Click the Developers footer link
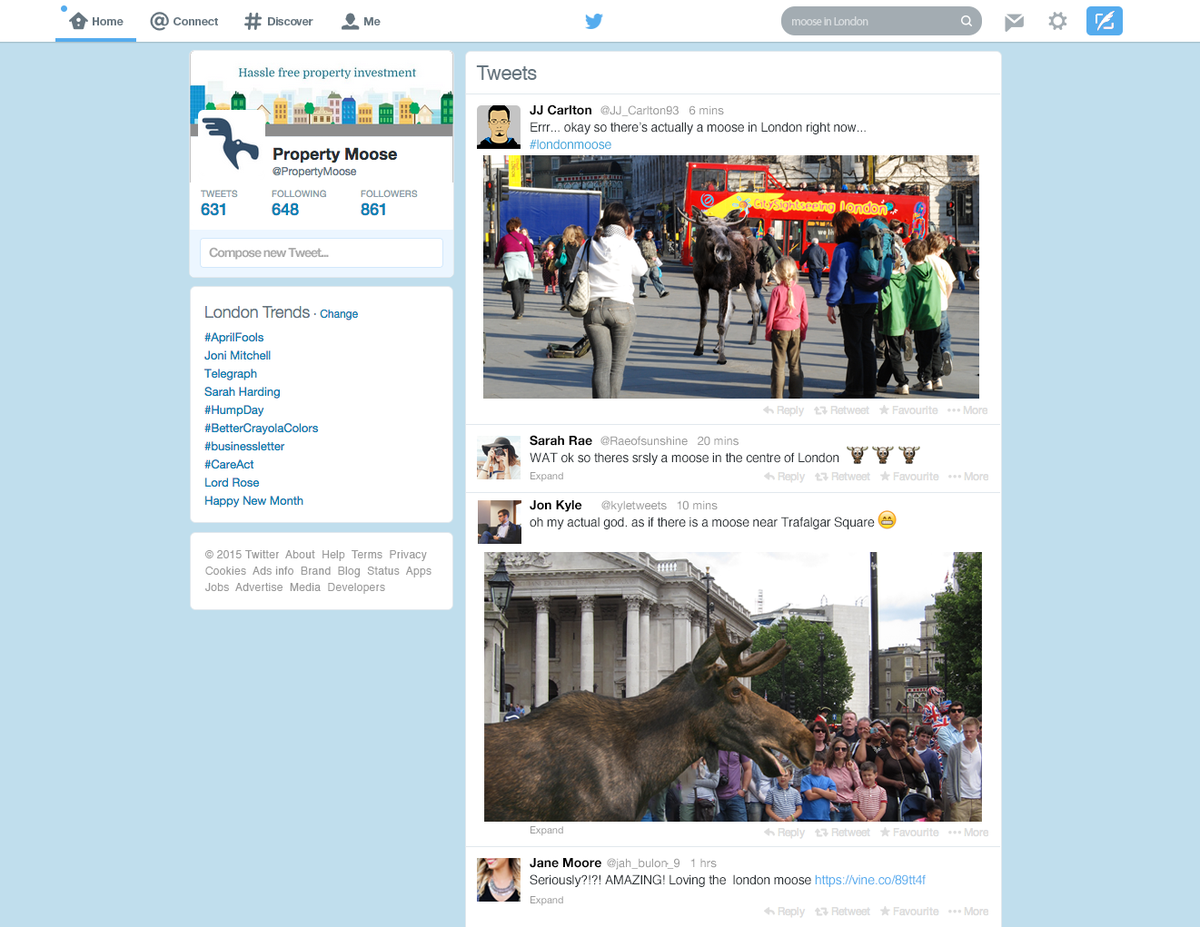 356,587
